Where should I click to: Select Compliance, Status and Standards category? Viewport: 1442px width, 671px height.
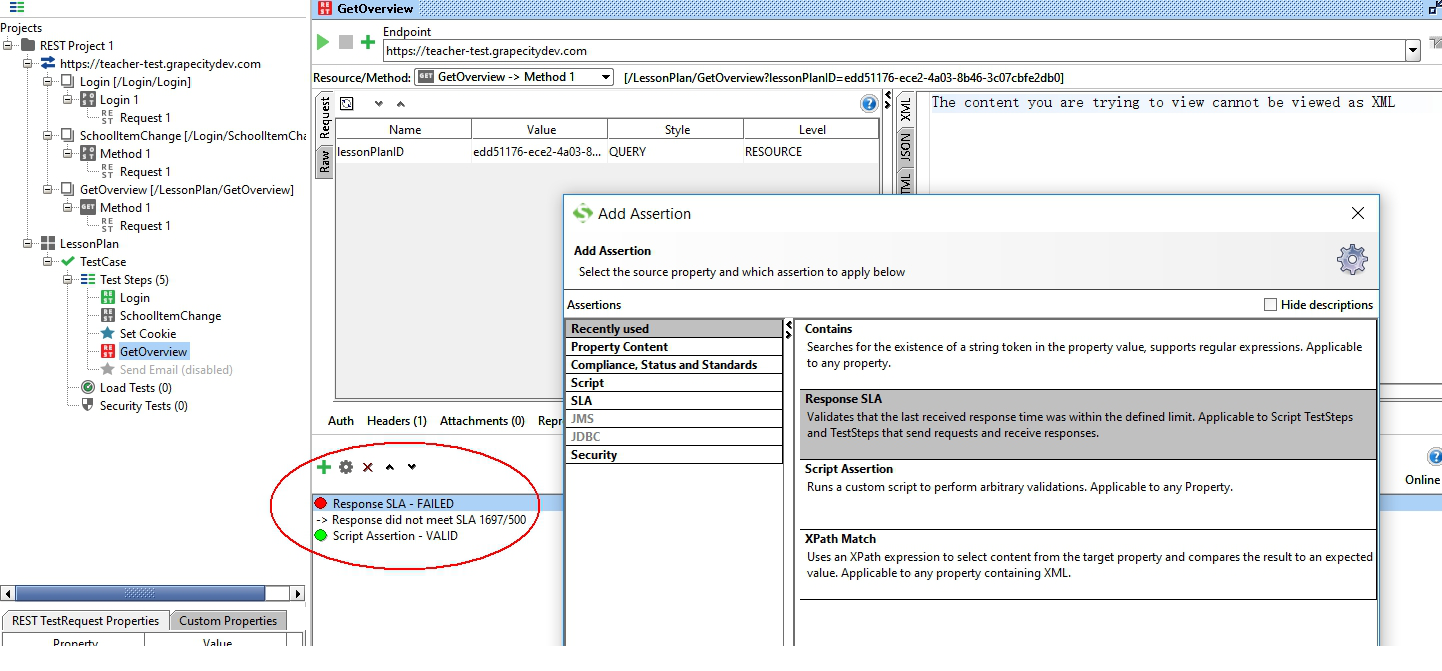[673, 364]
